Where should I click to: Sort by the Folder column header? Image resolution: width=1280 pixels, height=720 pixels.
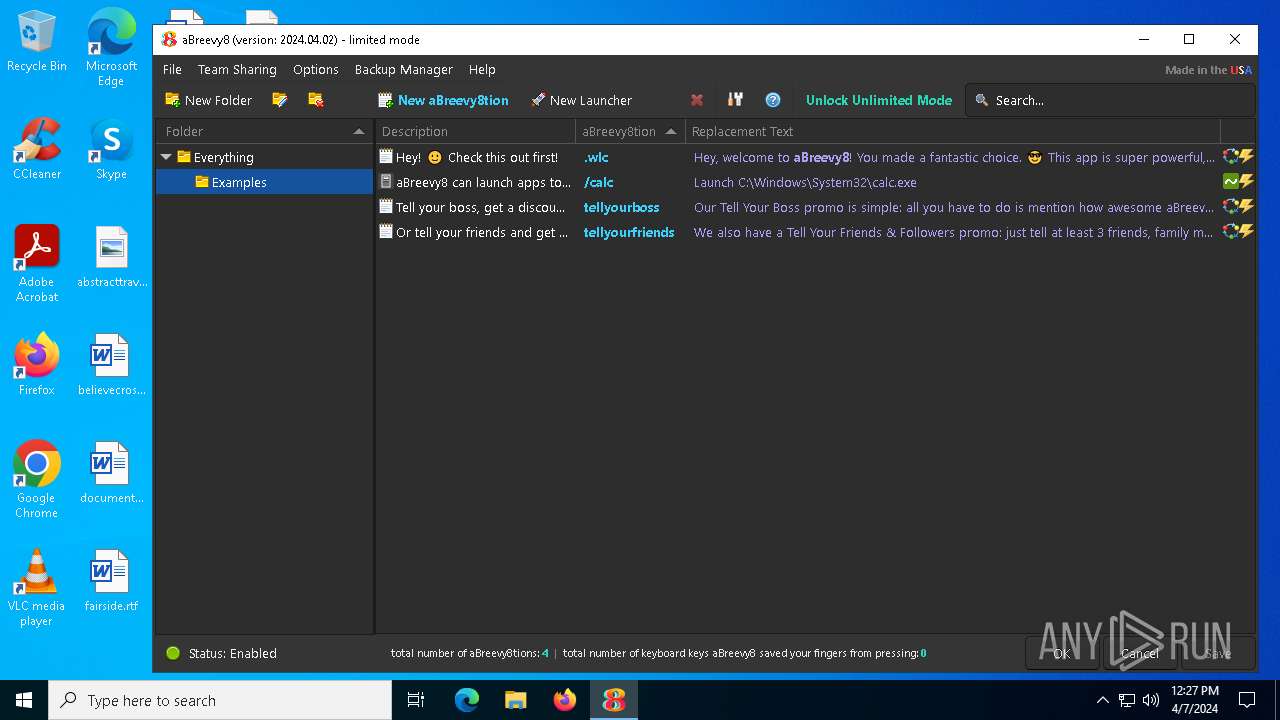264,131
